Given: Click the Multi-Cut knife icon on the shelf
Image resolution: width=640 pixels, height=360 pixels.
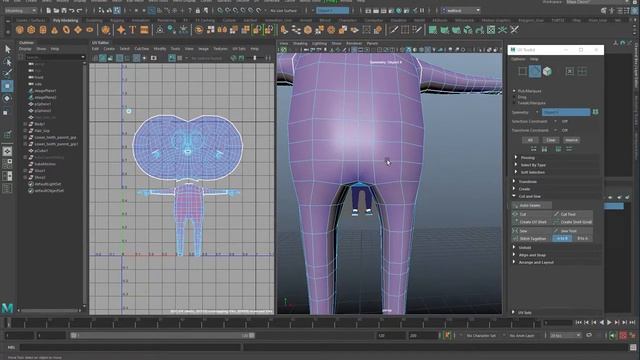Looking at the screenshot, I should coord(394,30).
